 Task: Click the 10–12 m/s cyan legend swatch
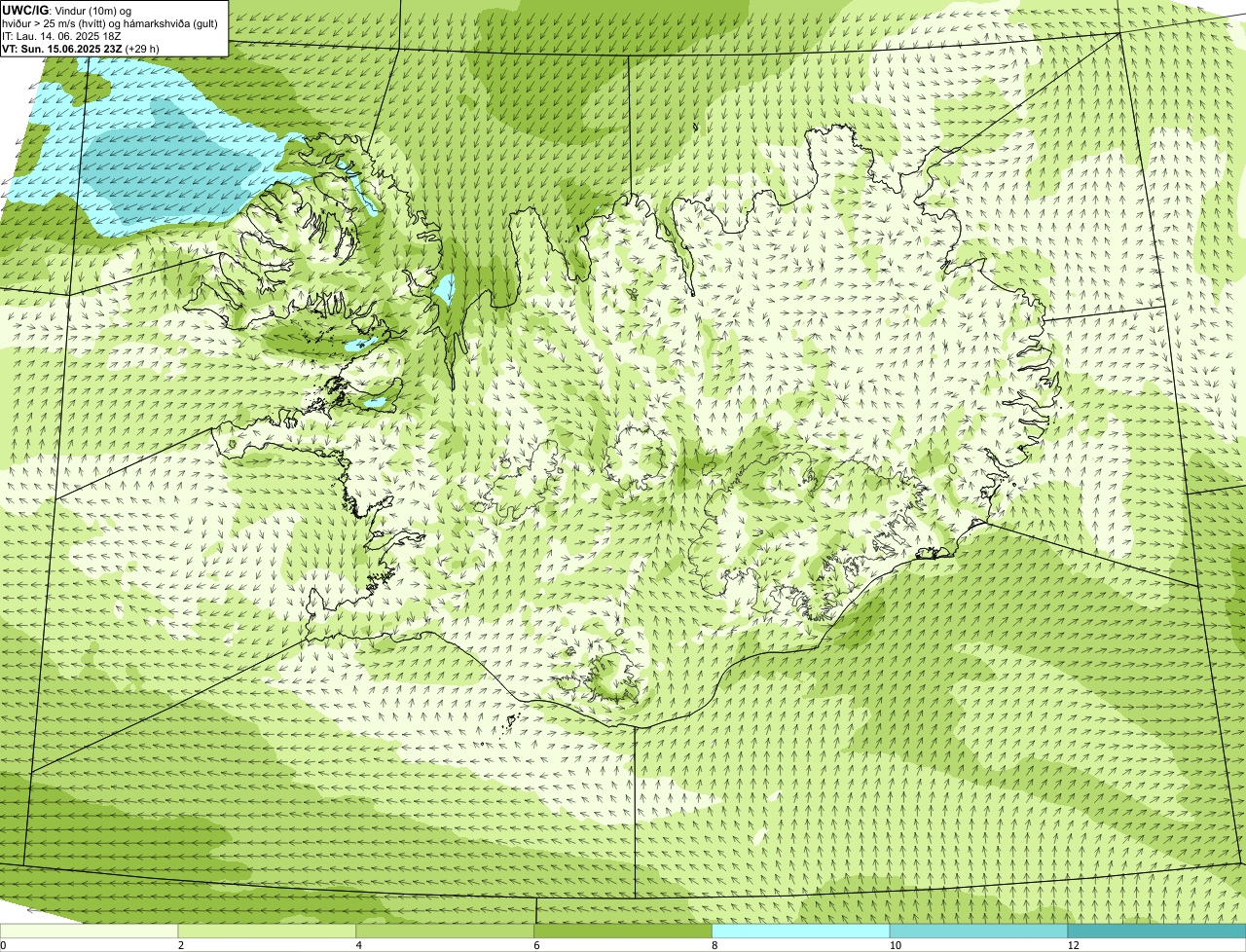point(979,931)
